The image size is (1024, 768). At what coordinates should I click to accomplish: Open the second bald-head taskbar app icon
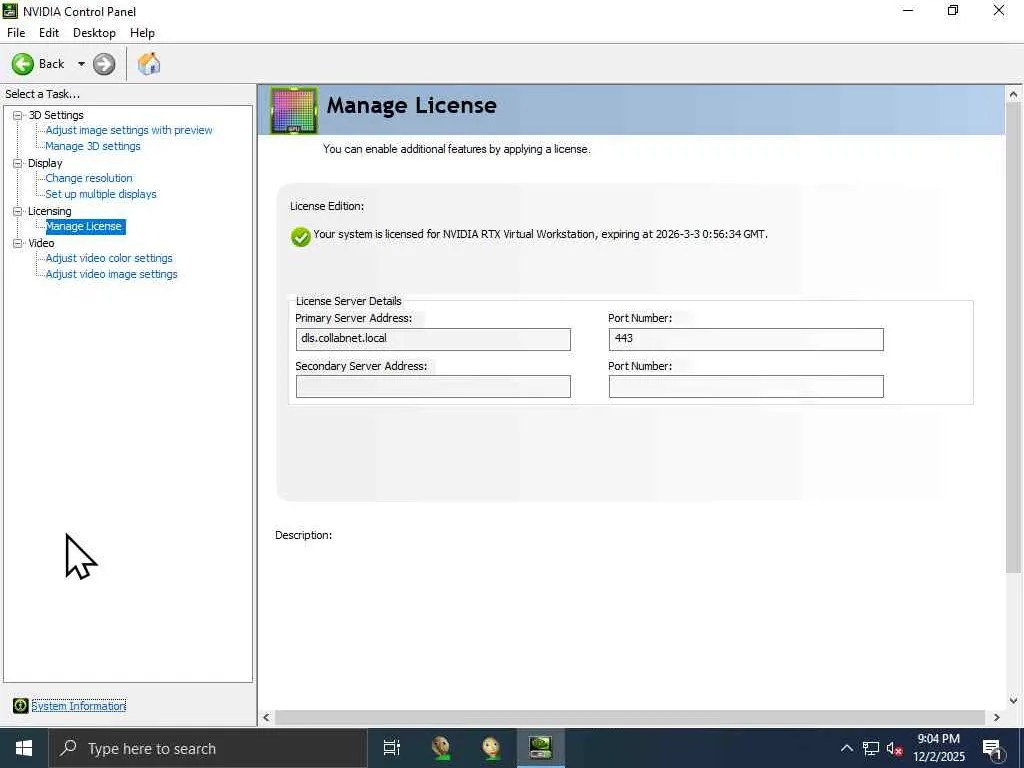490,748
